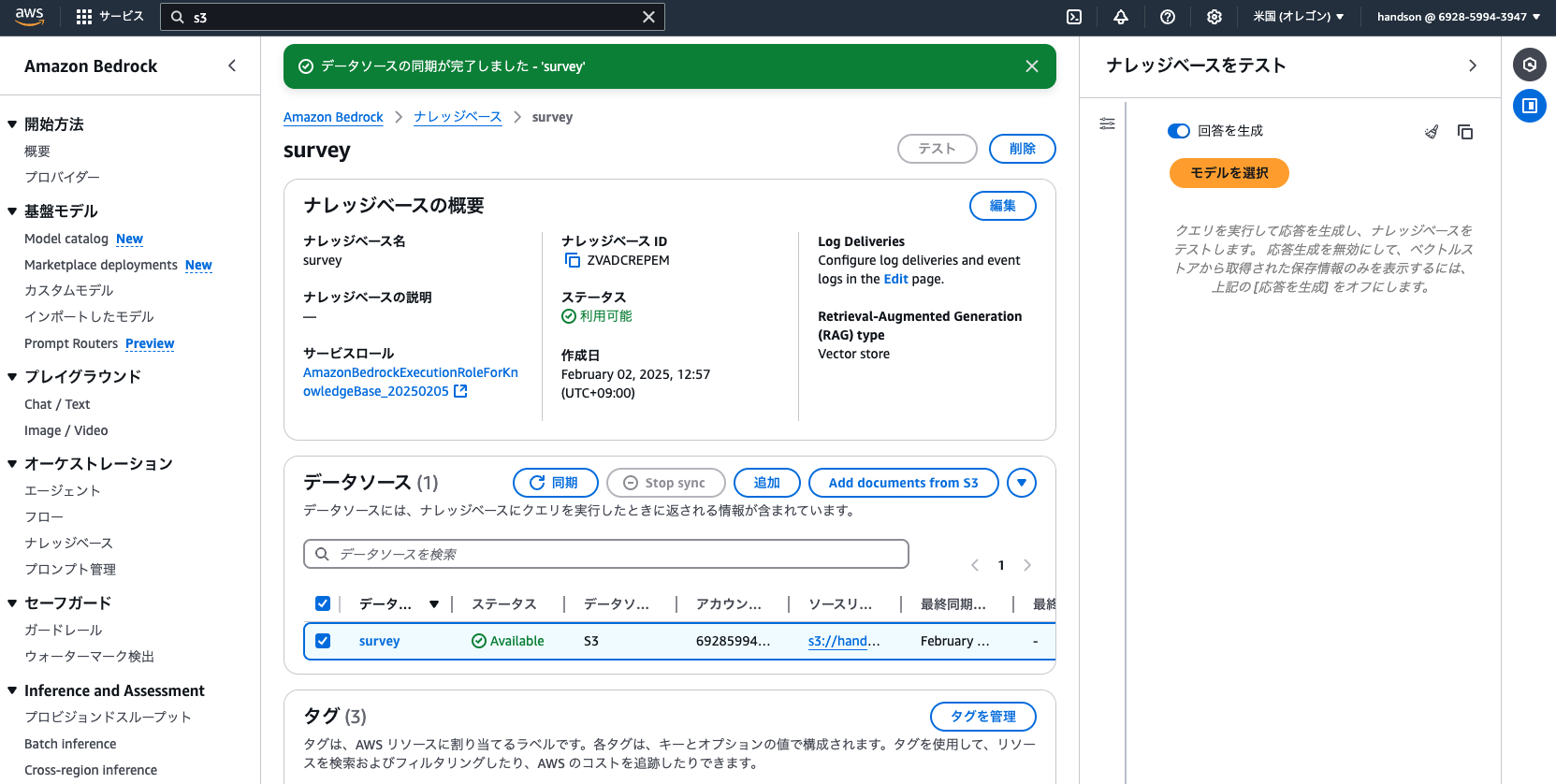This screenshot has width=1556, height=784.
Task: Open the Edit link in Log Deliveries
Action: 895,279
